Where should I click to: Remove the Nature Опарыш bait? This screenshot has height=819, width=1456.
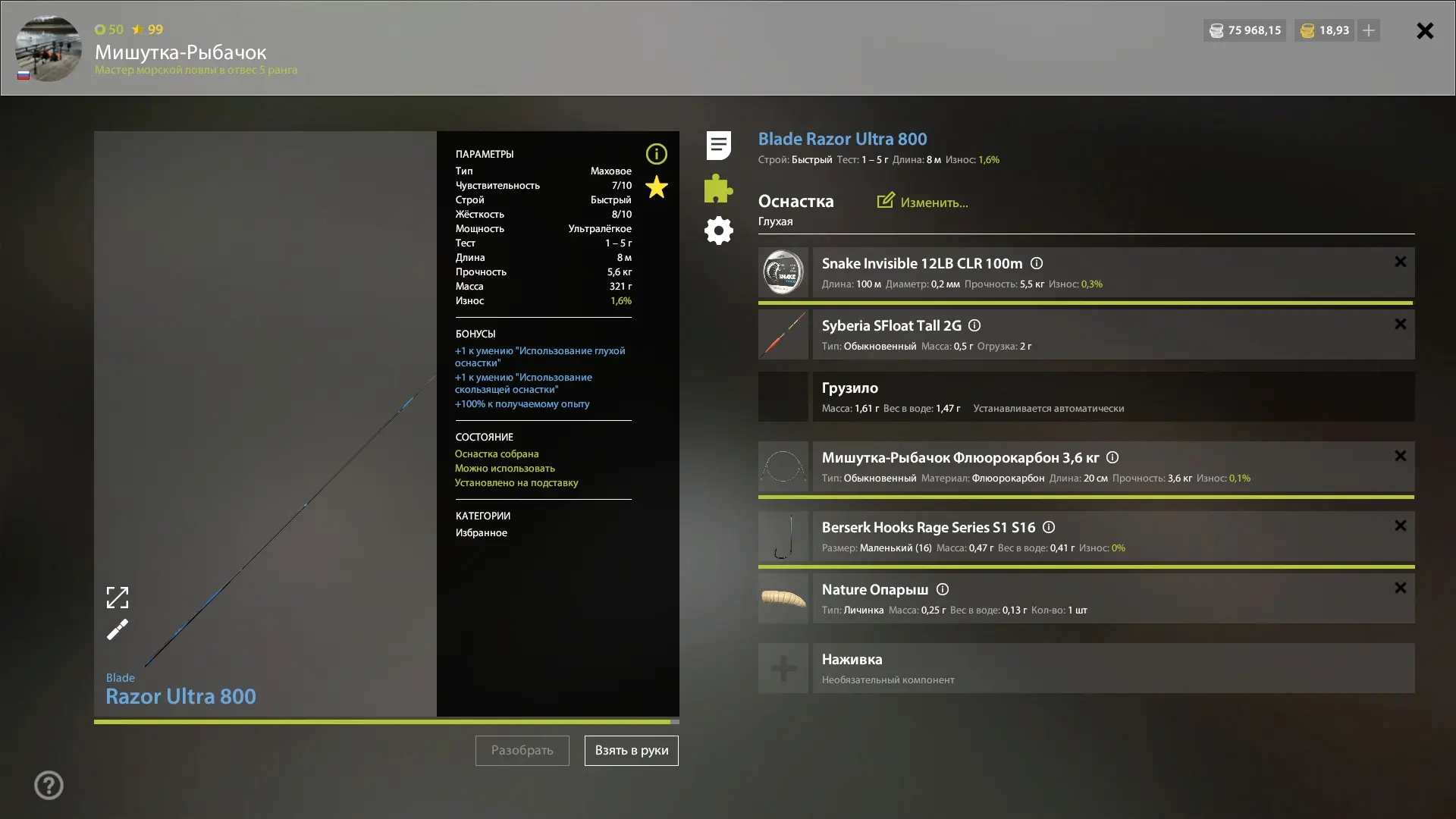1400,588
